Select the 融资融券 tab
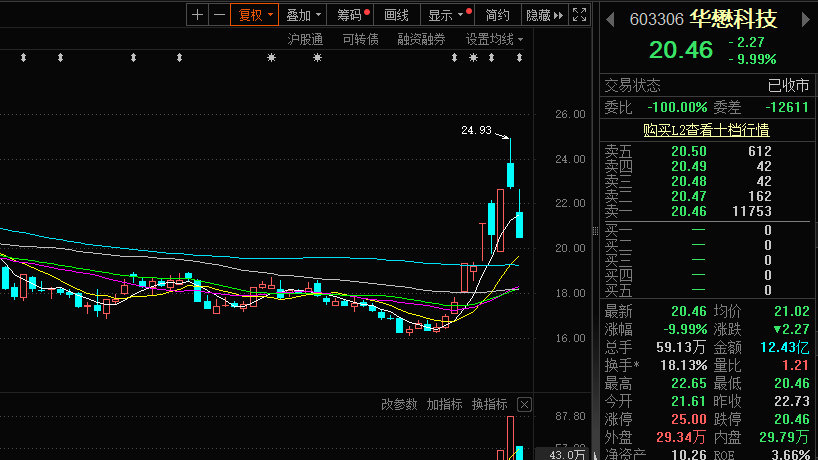The image size is (818, 460). click(x=421, y=39)
